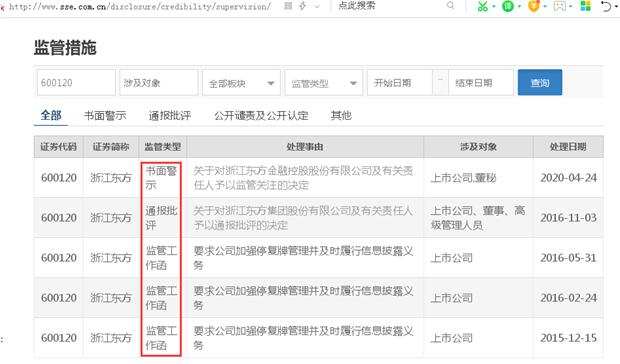The height and width of the screenshot is (364, 620).
Task: Open the orange shield extension icon
Action: pyautogui.click(x=533, y=6)
